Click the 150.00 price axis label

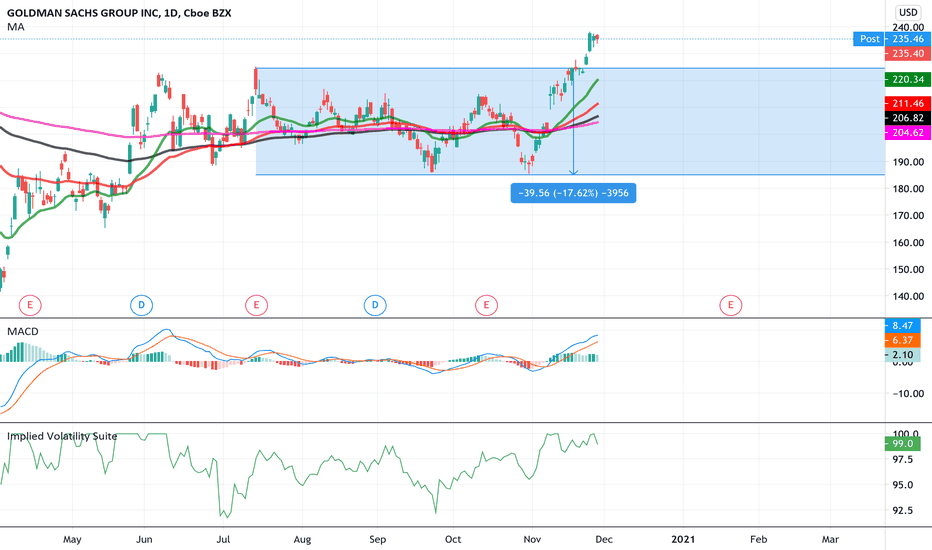click(908, 269)
